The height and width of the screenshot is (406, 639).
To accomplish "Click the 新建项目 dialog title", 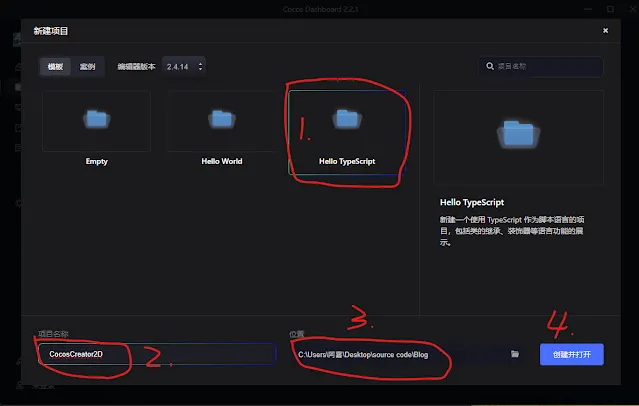I will tap(51, 31).
